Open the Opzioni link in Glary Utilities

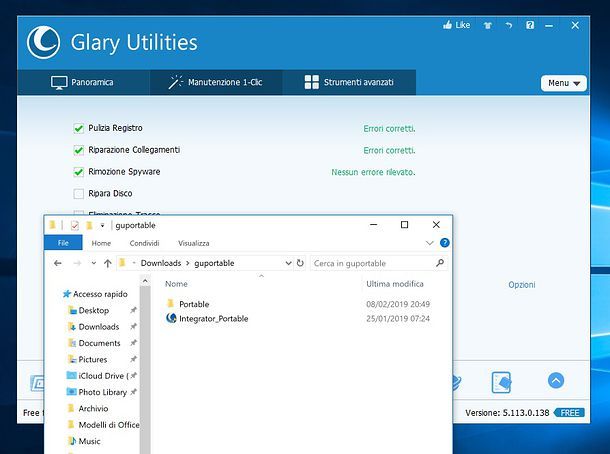tap(522, 285)
